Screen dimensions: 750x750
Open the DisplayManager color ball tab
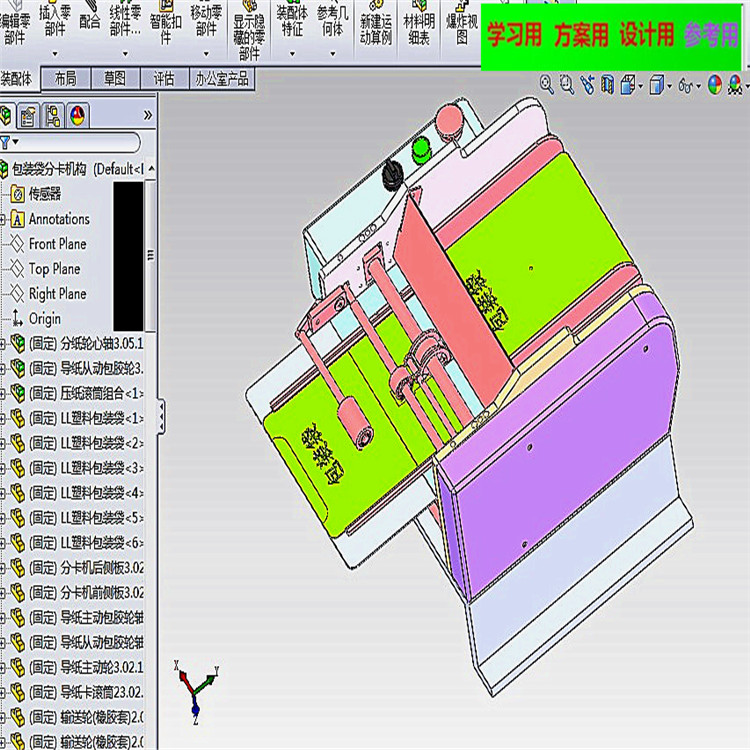click(x=77, y=115)
